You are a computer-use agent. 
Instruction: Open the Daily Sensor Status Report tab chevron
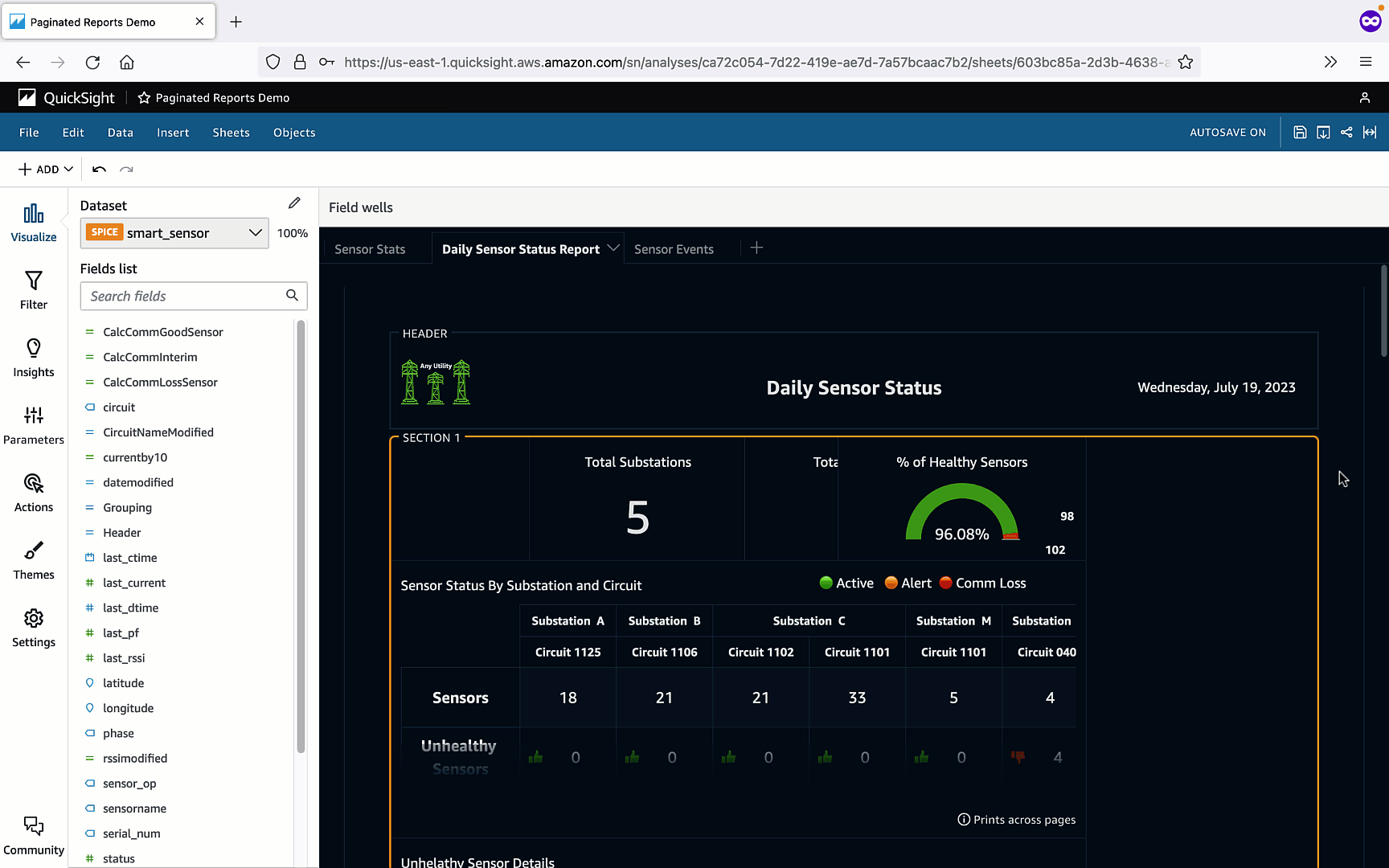coord(613,248)
